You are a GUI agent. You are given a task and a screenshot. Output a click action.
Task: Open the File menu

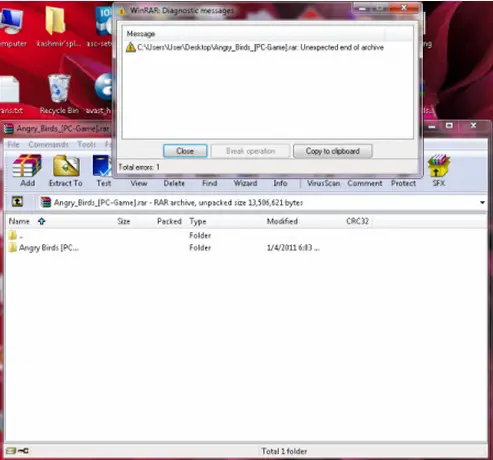pyautogui.click(x=13, y=144)
